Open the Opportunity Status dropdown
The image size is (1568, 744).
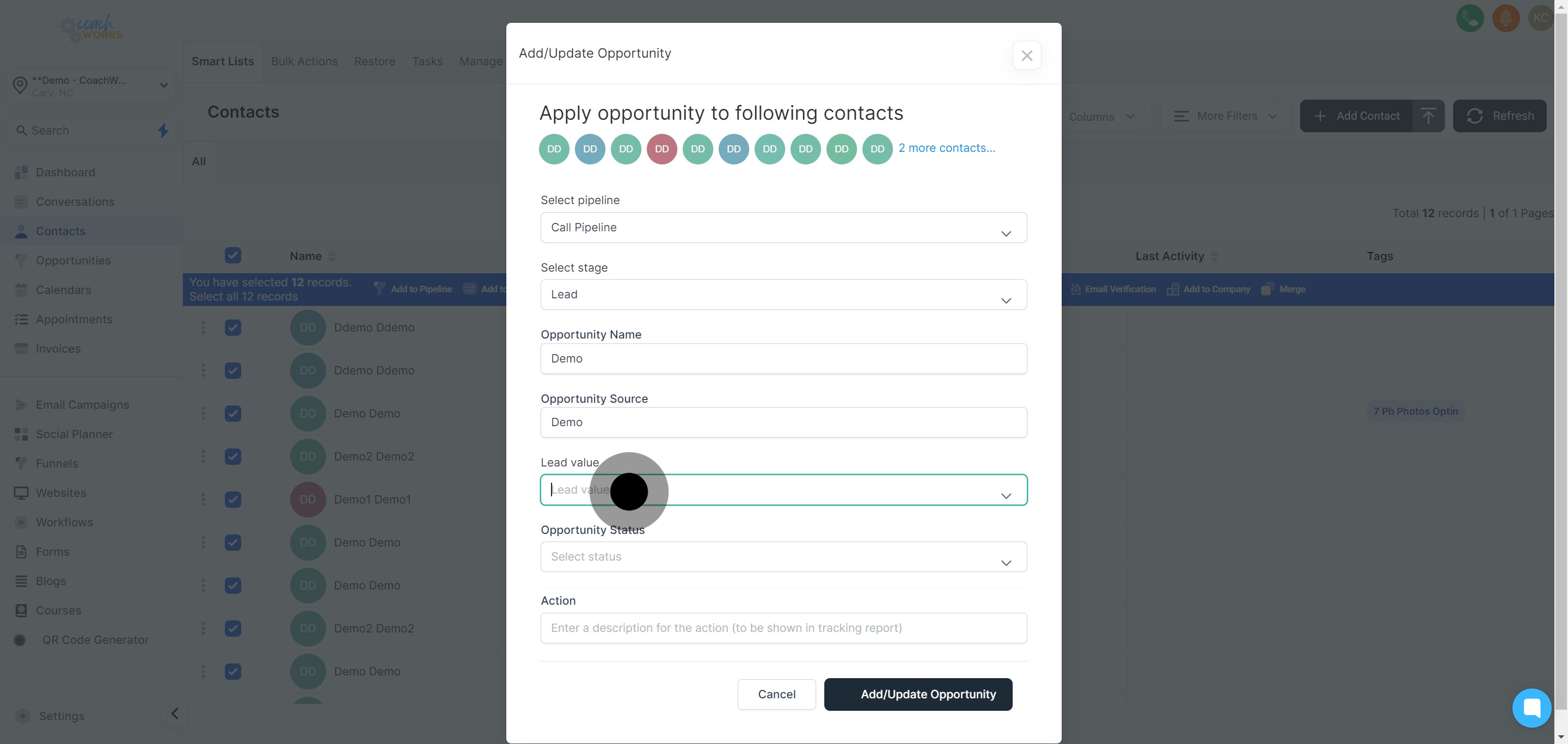[783, 557]
